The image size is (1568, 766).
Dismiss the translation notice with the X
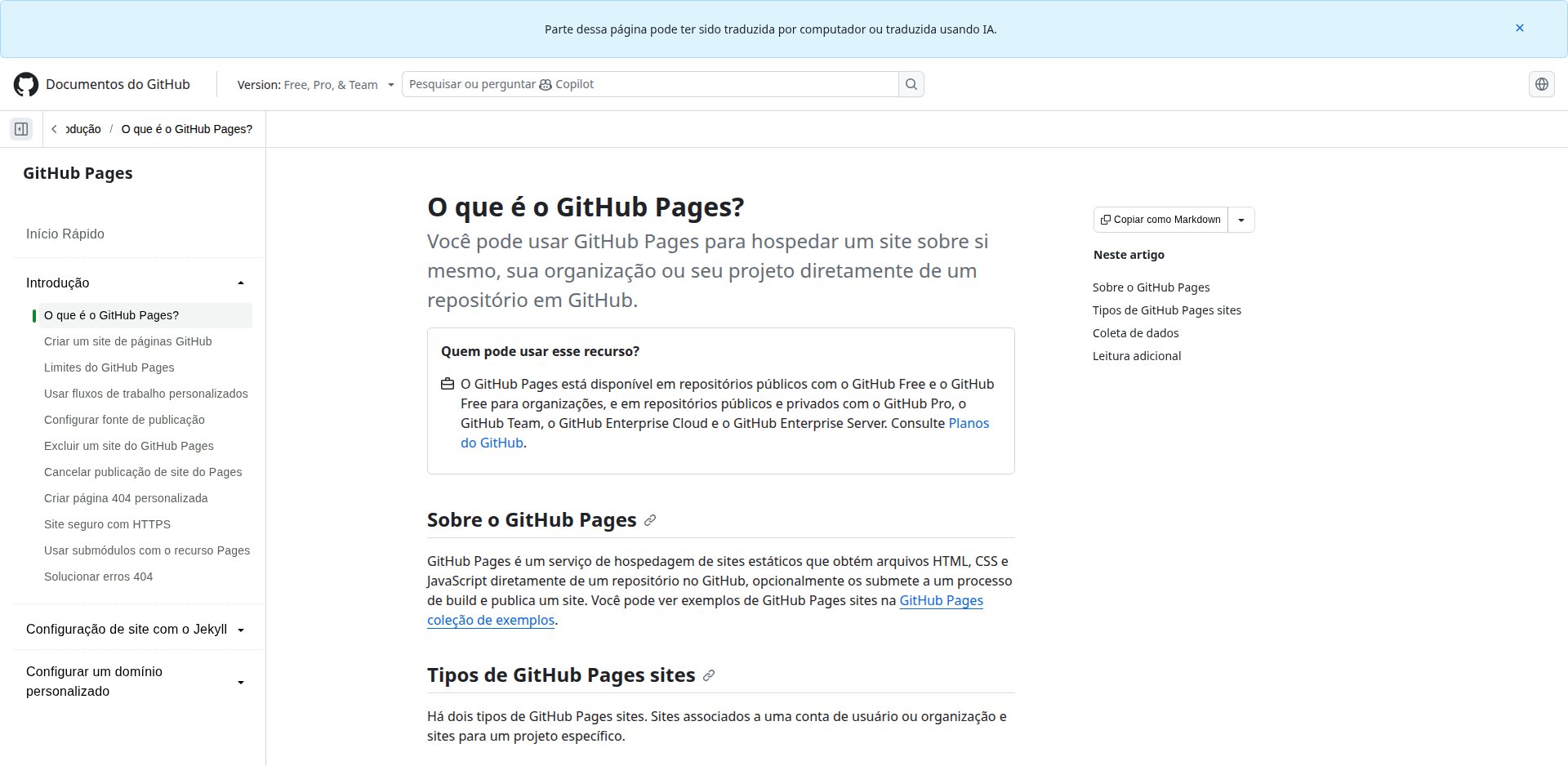(x=1520, y=28)
